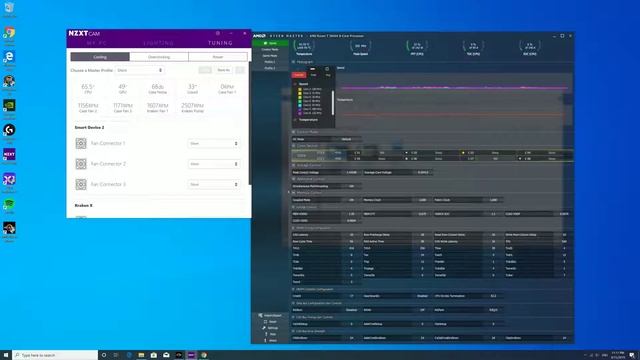Viewport: 640px width, 360px height.
Task: Select Game Mode in Ryzen Master
Action: pyautogui.click(x=270, y=56)
